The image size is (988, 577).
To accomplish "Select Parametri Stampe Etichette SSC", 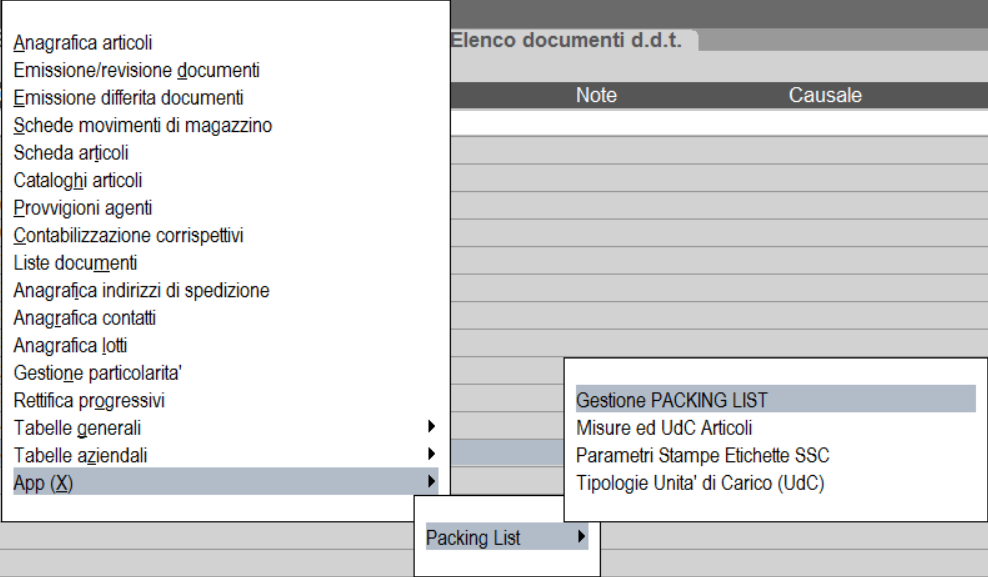I will click(x=703, y=456).
